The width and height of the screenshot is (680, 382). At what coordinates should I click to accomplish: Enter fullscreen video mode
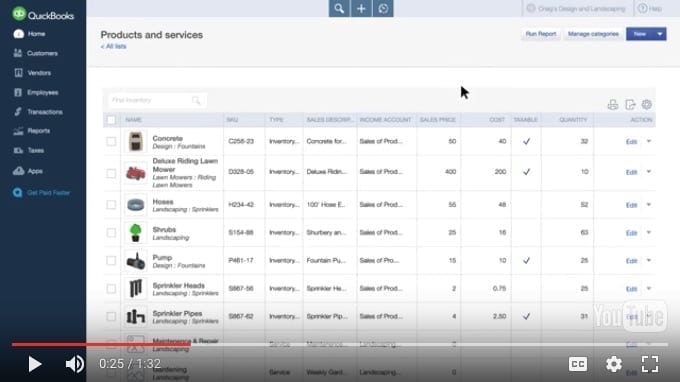650,364
